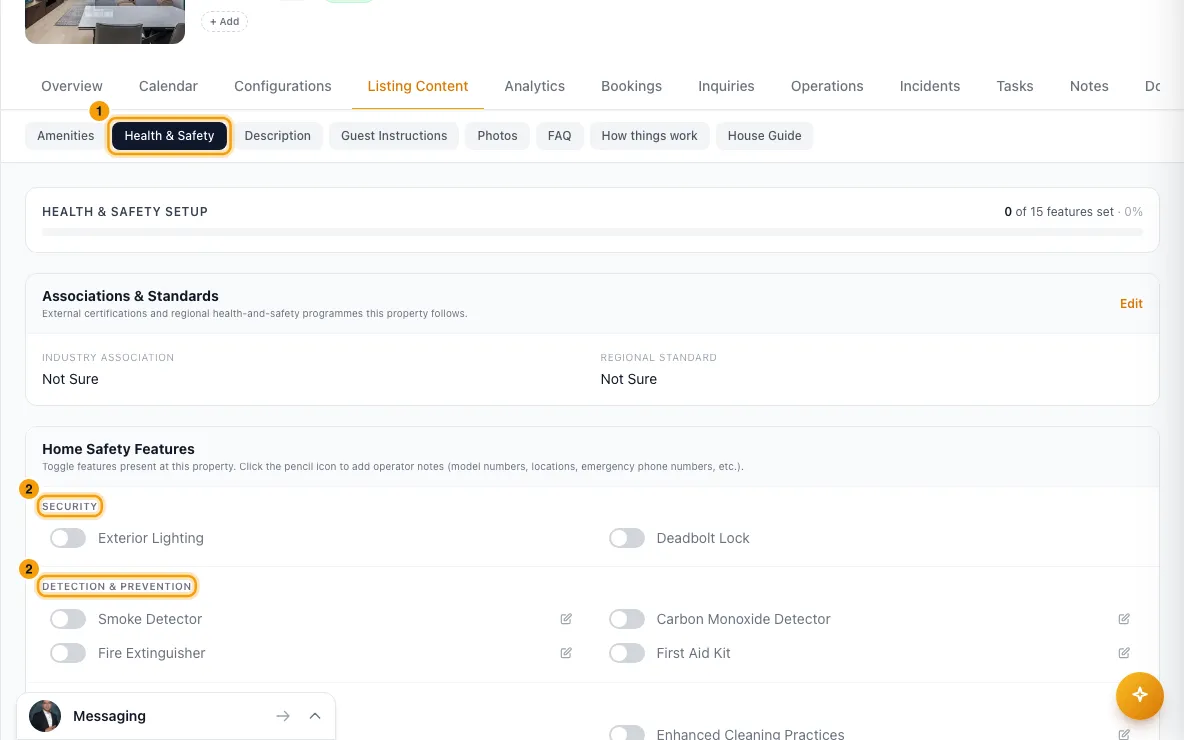Click the Deadbolt Lock label
1184x740 pixels.
tap(703, 538)
